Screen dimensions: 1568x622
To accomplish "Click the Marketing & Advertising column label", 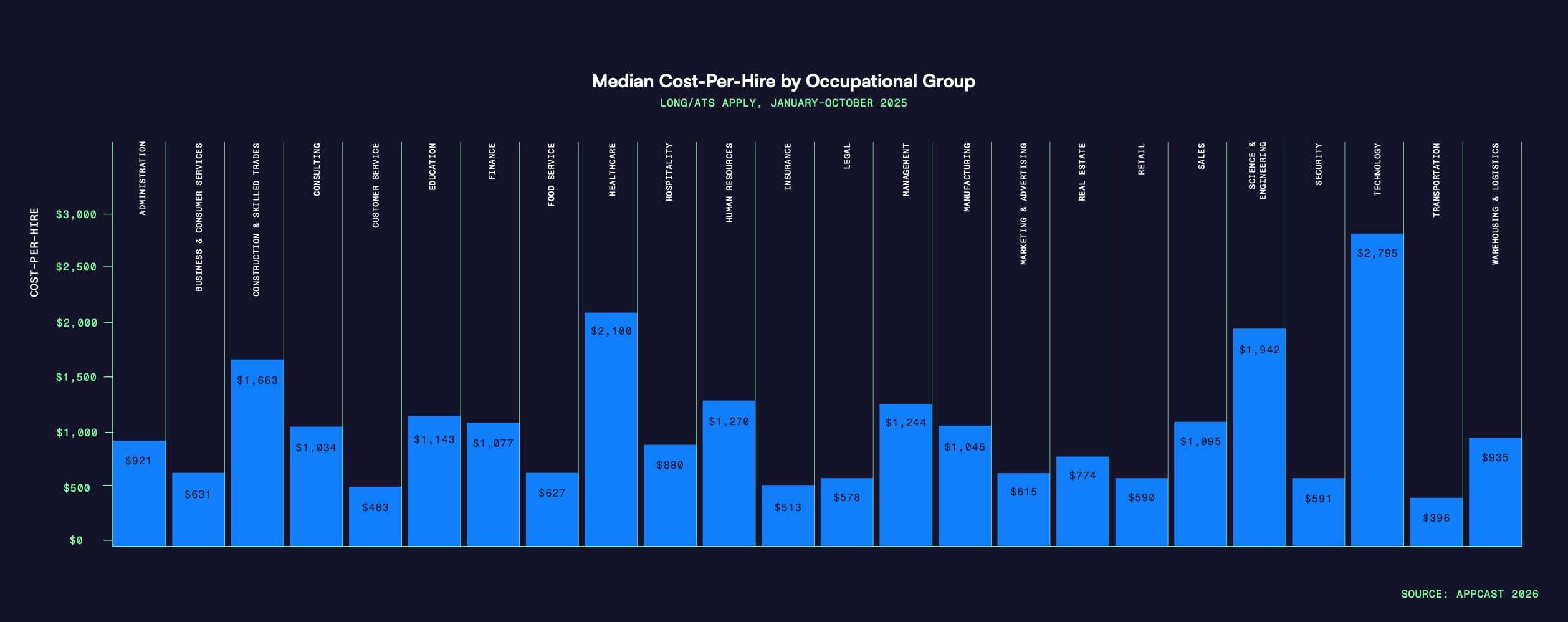I will pyautogui.click(x=1023, y=204).
